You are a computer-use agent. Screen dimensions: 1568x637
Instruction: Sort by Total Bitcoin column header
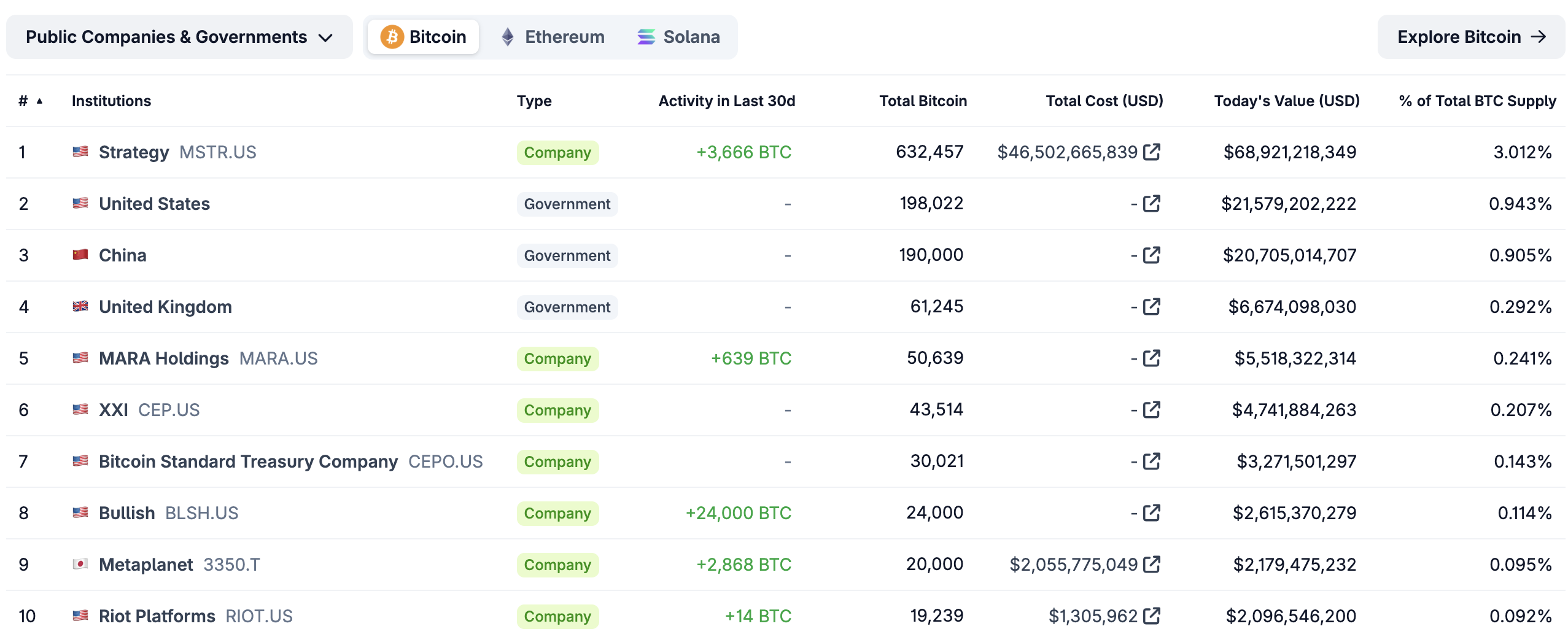923,101
